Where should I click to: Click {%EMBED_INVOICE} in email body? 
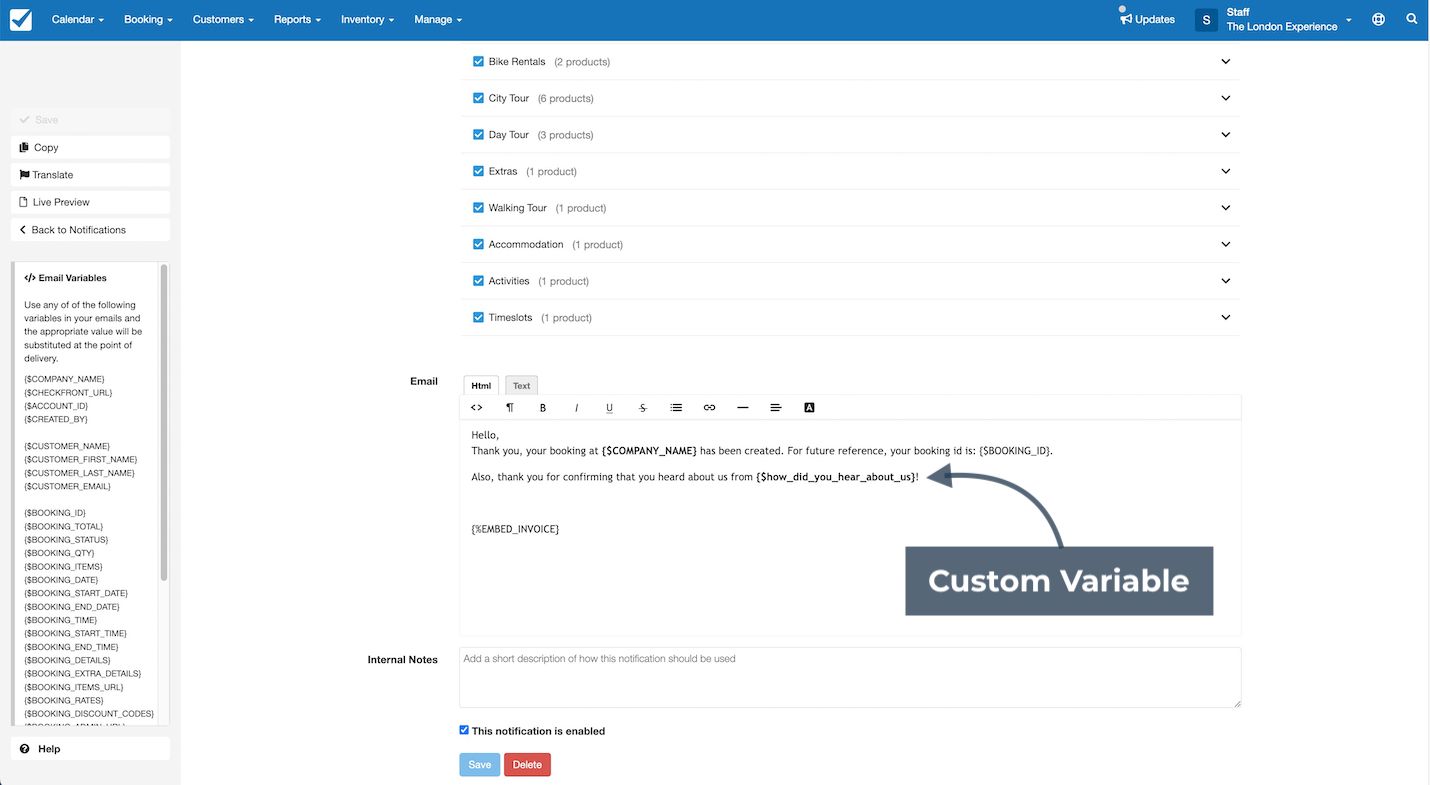(515, 528)
